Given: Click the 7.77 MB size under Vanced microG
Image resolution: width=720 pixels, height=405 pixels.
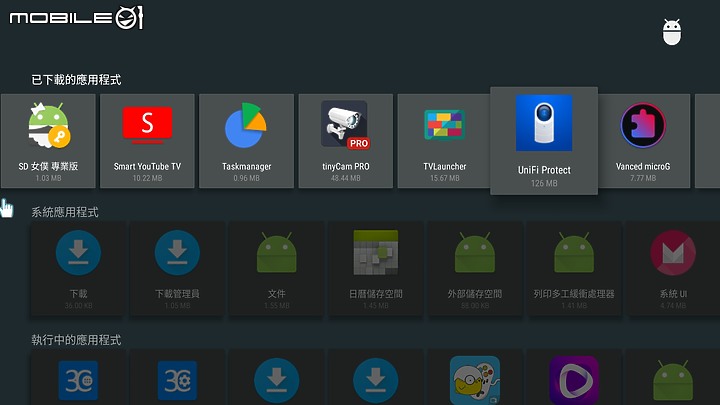Looking at the screenshot, I should [x=643, y=178].
